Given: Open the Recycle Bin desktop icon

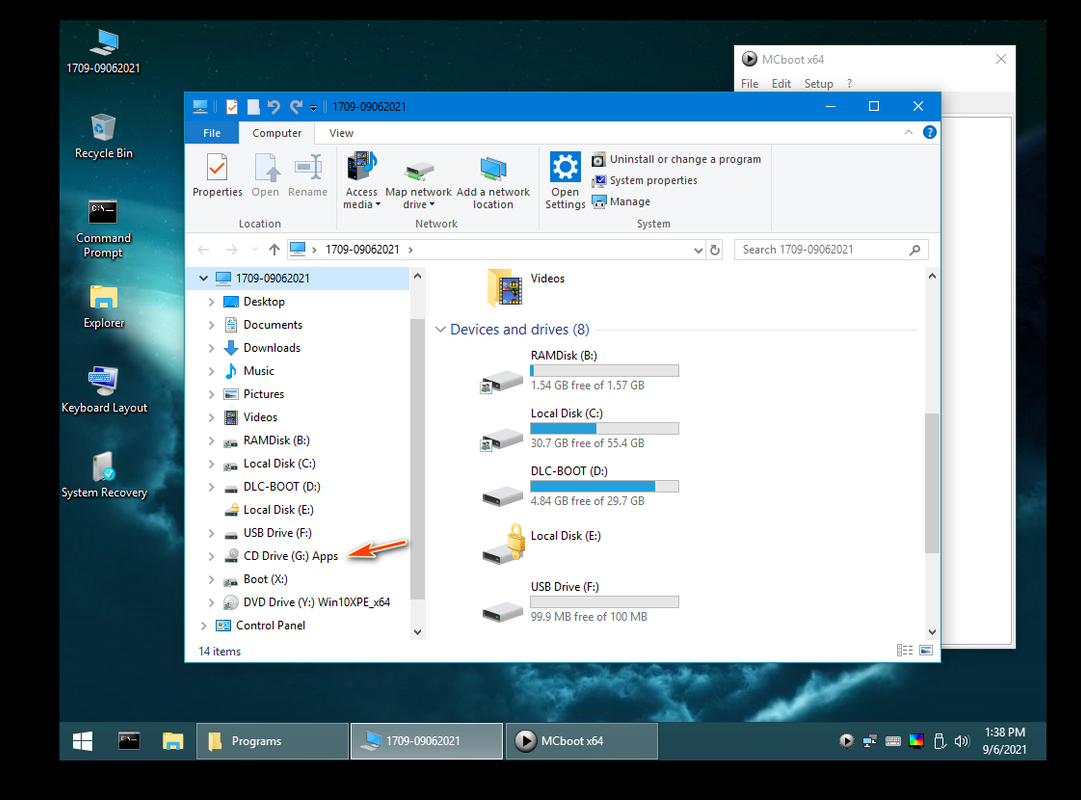Looking at the screenshot, I should tap(103, 136).
